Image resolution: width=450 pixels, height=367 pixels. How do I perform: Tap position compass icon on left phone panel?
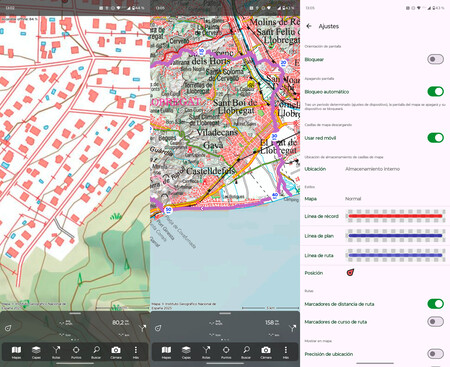click(x=8, y=328)
